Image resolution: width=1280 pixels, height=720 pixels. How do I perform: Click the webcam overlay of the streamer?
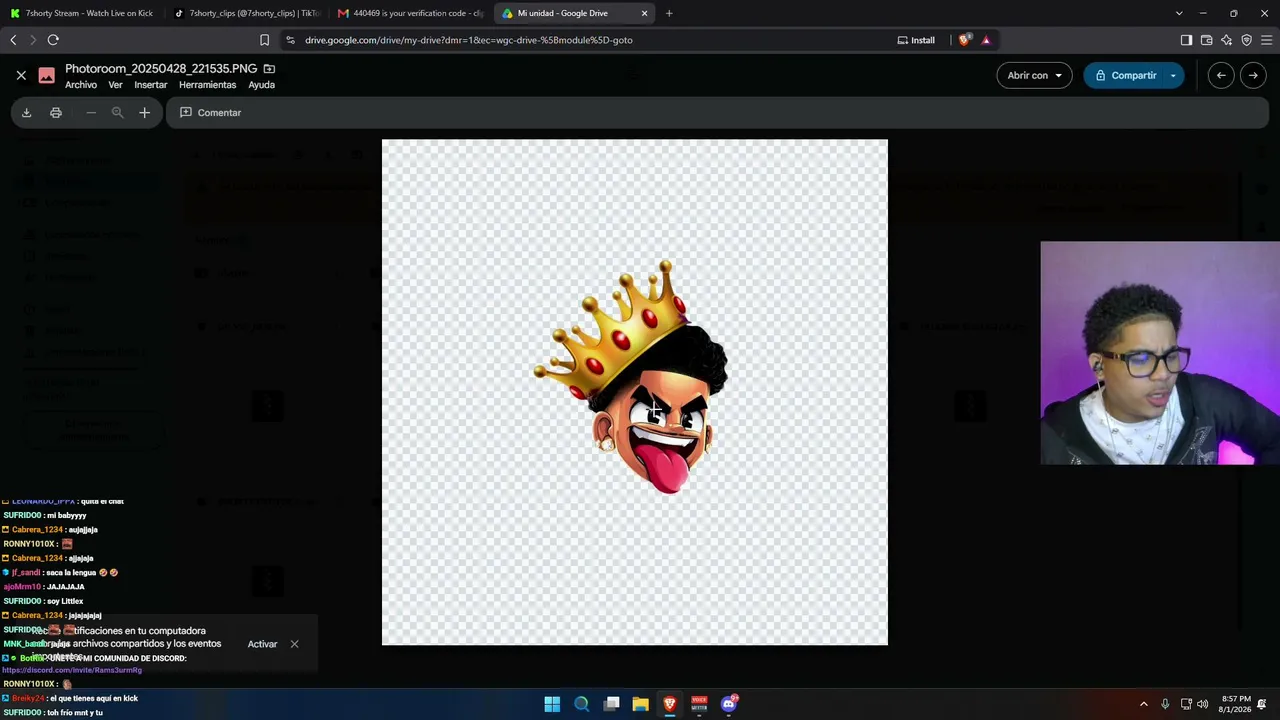point(1160,353)
